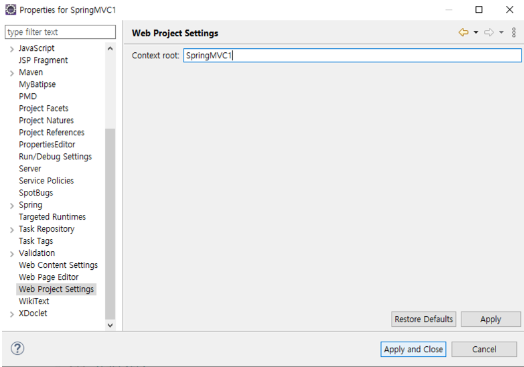Open Task Tags page
Image resolution: width=524 pixels, height=367 pixels.
click(x=36, y=241)
